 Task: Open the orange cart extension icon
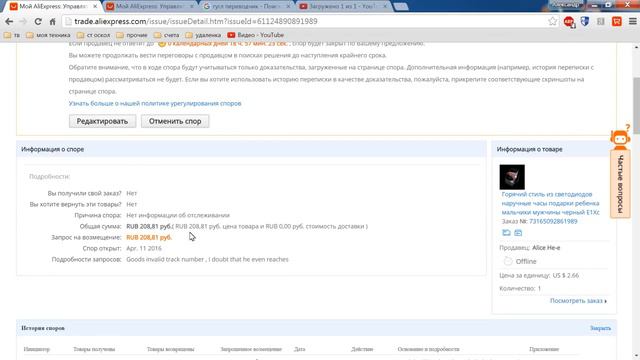pos(617,22)
